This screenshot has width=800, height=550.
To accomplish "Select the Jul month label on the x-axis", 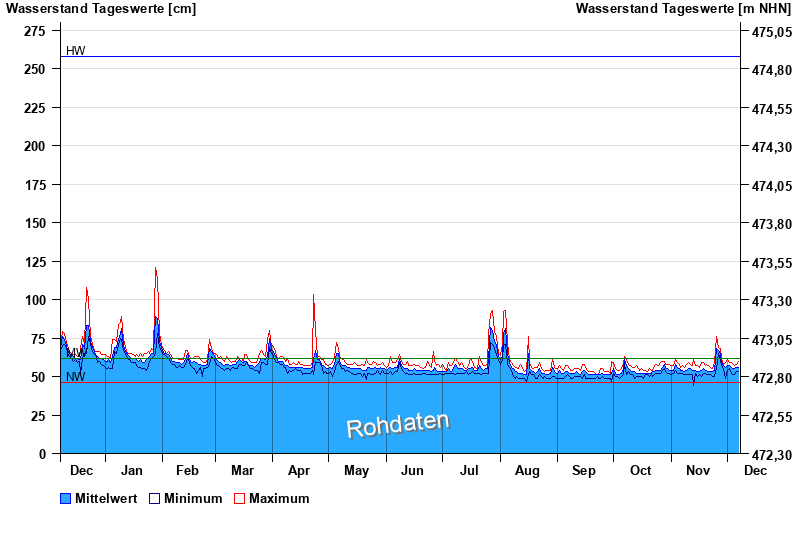I will pyautogui.click(x=470, y=470).
